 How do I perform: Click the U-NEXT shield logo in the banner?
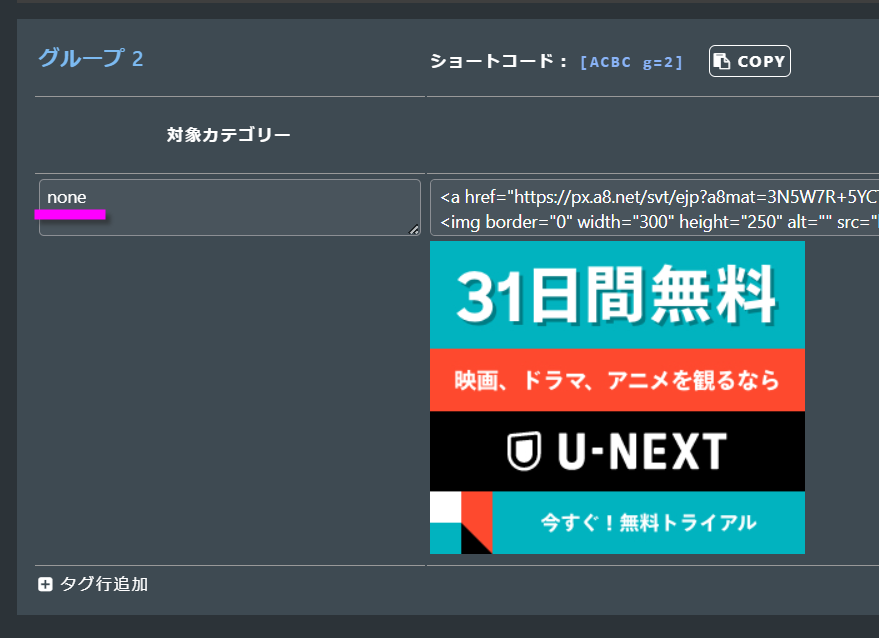524,452
